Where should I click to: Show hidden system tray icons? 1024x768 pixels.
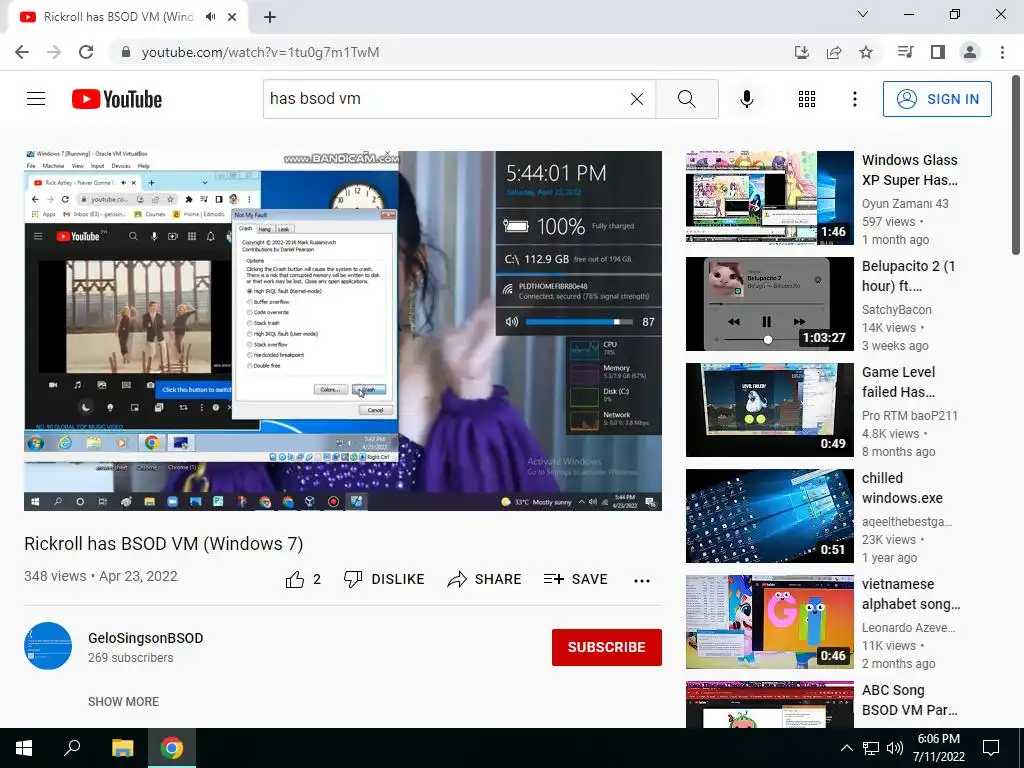846,748
